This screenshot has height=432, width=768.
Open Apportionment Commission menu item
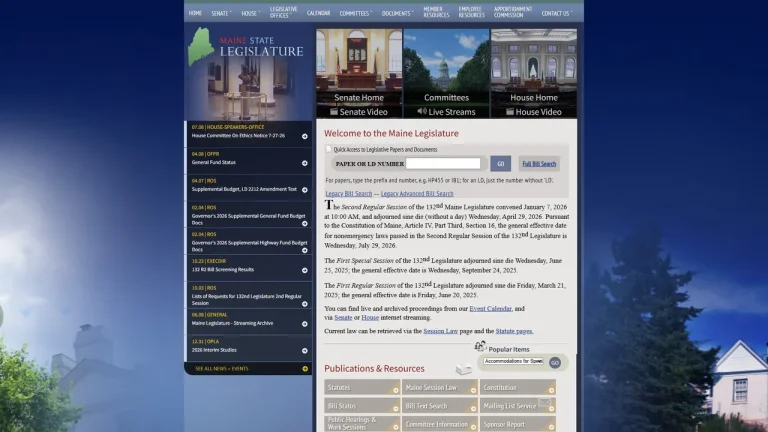pos(512,12)
